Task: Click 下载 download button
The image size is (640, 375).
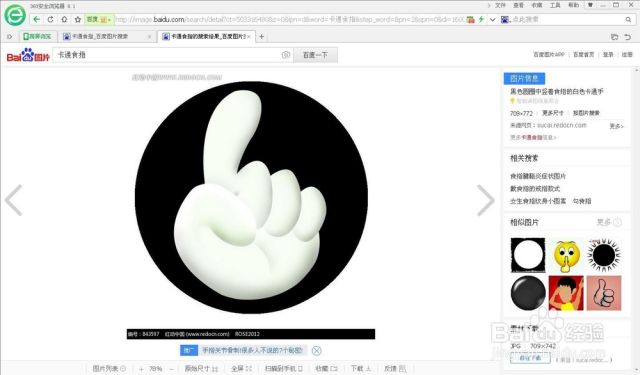Action: click(361, 368)
